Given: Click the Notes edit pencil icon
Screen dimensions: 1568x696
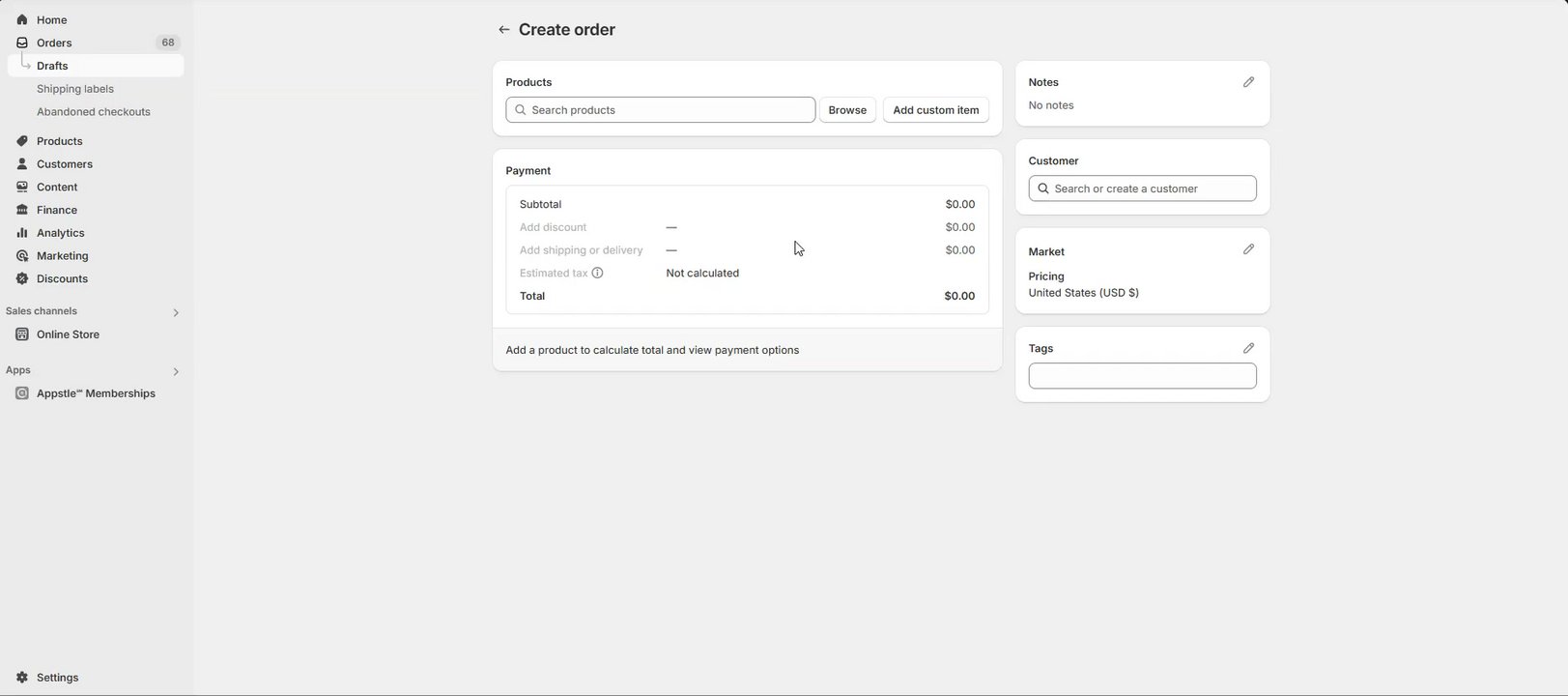Looking at the screenshot, I should pos(1248,82).
